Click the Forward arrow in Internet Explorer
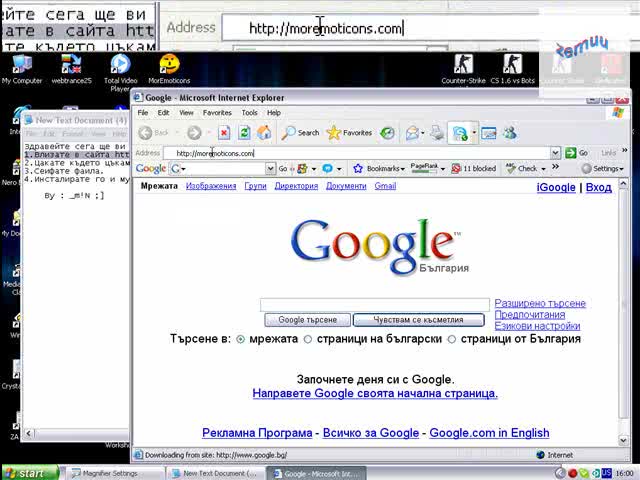Image resolution: width=640 pixels, height=480 pixels. tap(194, 133)
